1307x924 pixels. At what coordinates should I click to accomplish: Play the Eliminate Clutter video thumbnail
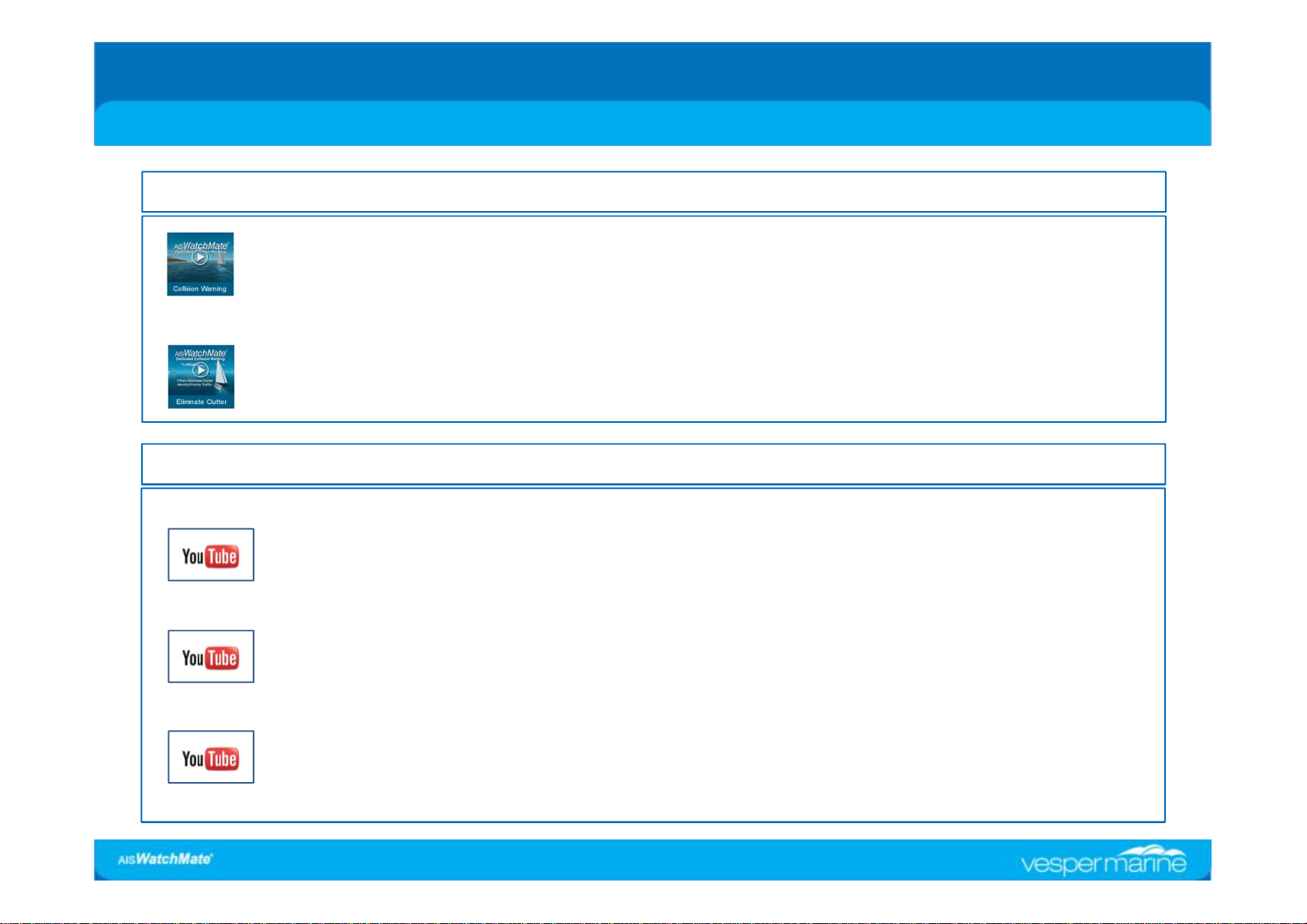coord(201,377)
